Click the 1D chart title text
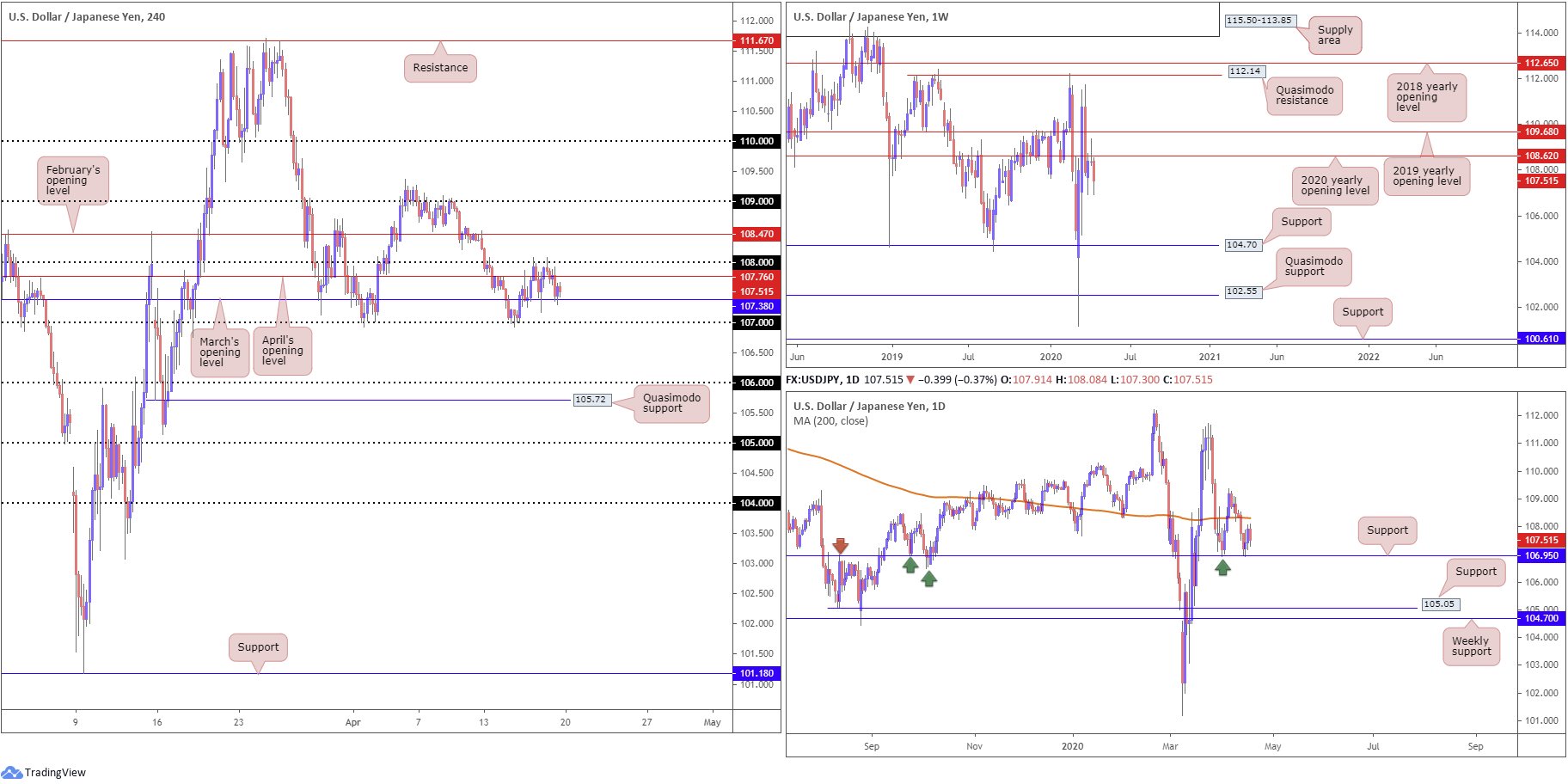1568x784 pixels. (x=869, y=406)
